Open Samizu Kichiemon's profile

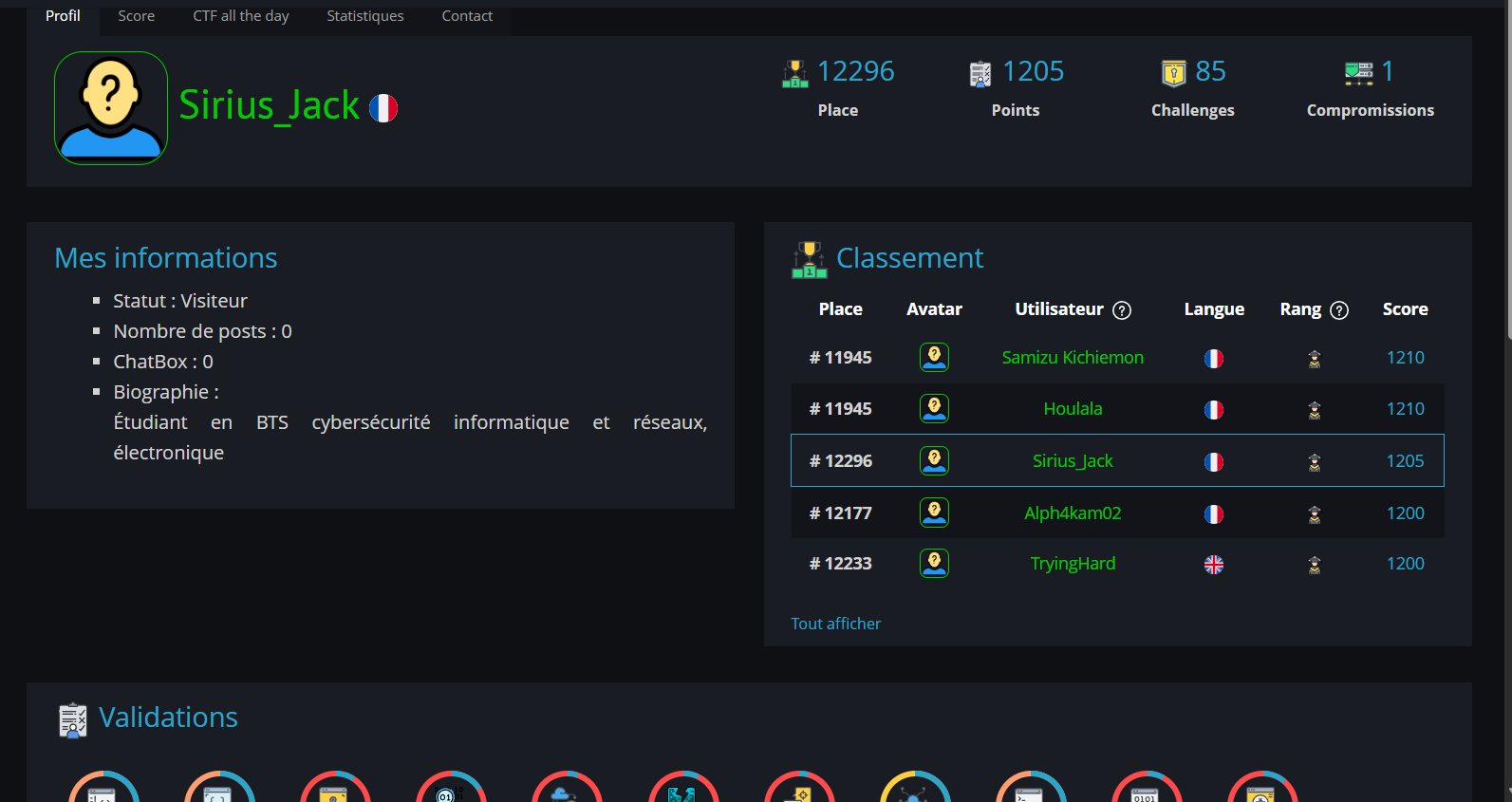[x=1073, y=358]
